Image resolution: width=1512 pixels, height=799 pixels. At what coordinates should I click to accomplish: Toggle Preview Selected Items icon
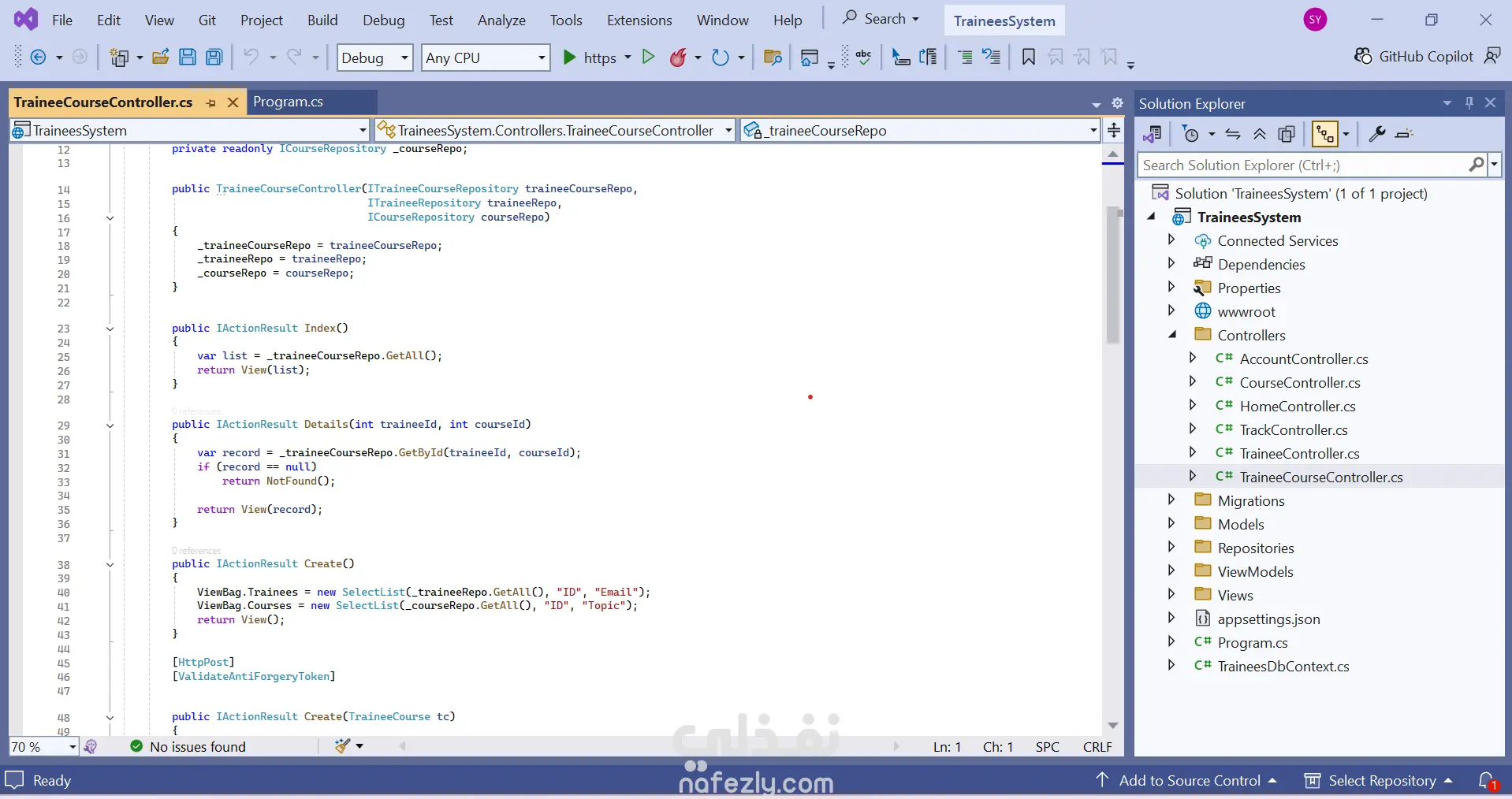(1404, 135)
